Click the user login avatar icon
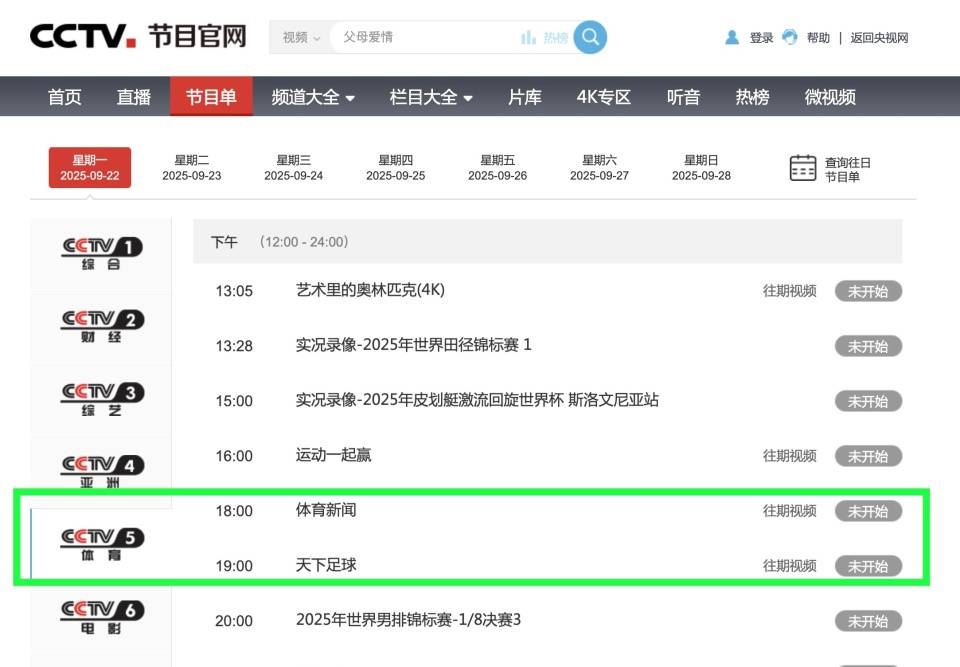Screen dimensions: 960x667 tap(732, 38)
